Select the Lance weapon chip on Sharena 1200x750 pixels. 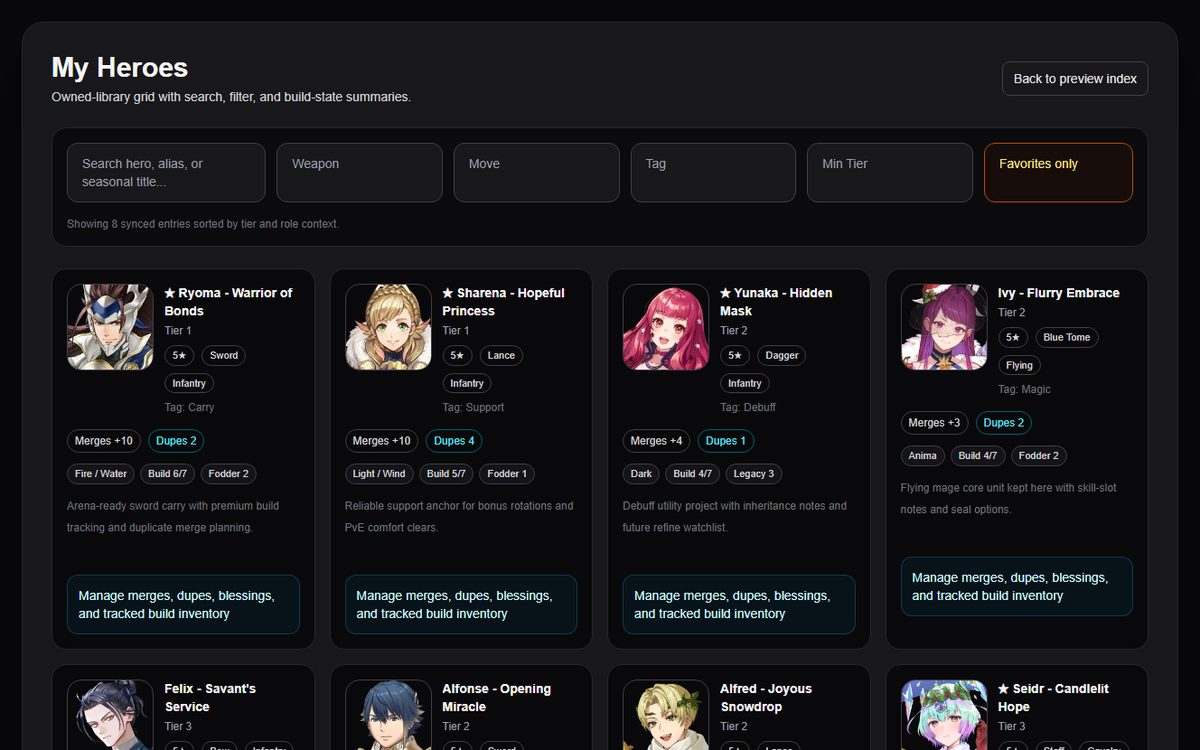coord(502,355)
